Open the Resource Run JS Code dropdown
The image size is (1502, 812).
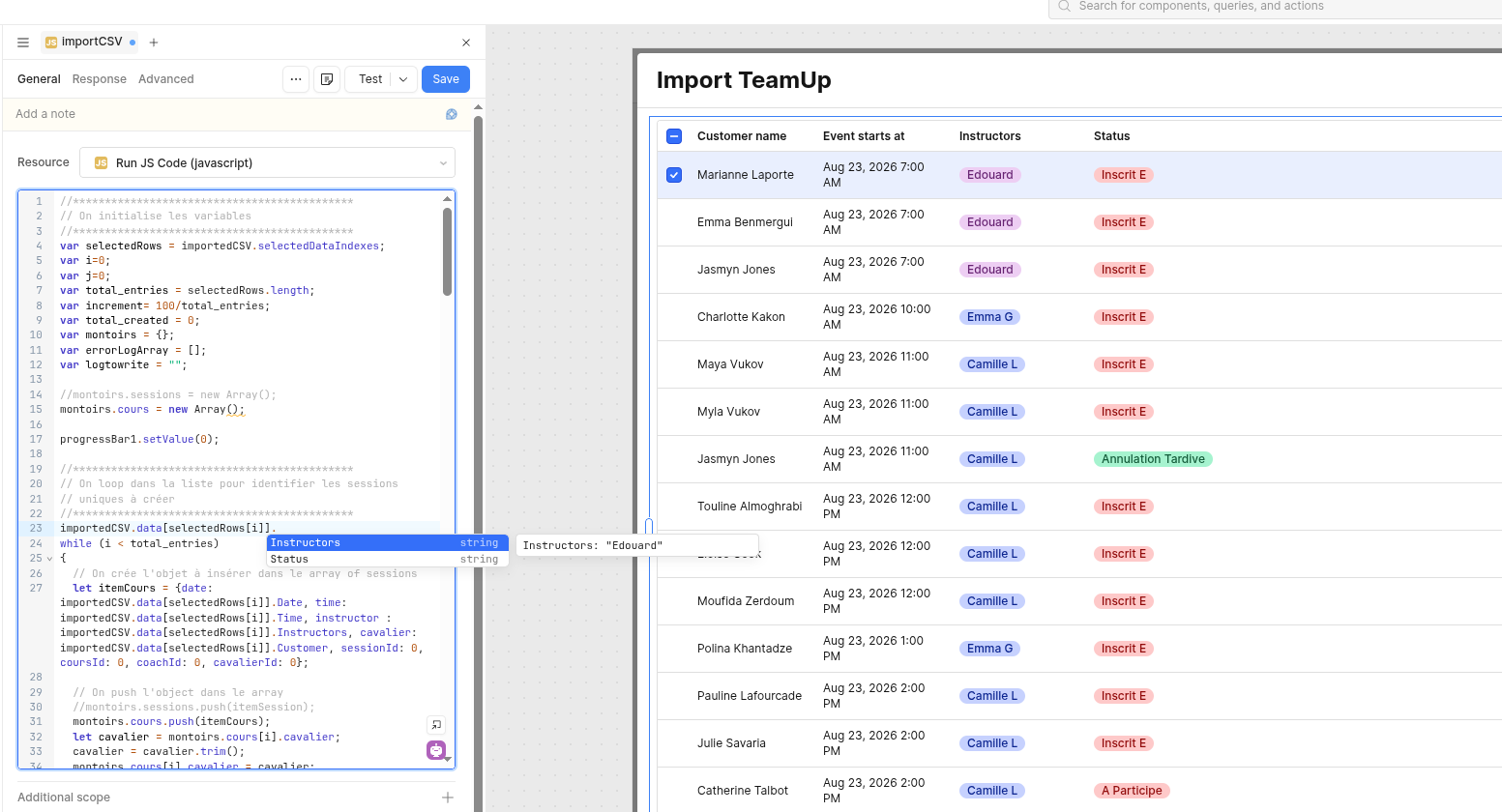click(268, 162)
